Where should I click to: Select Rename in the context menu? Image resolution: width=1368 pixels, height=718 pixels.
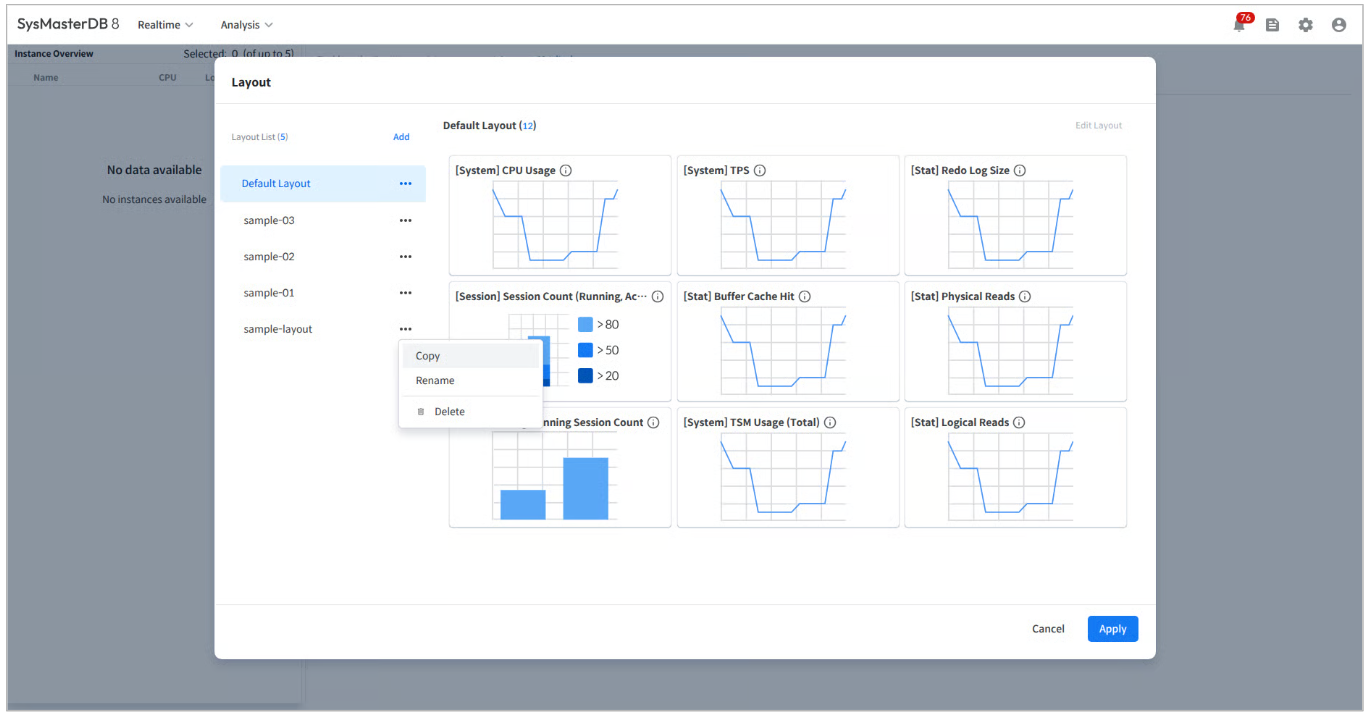pos(435,381)
